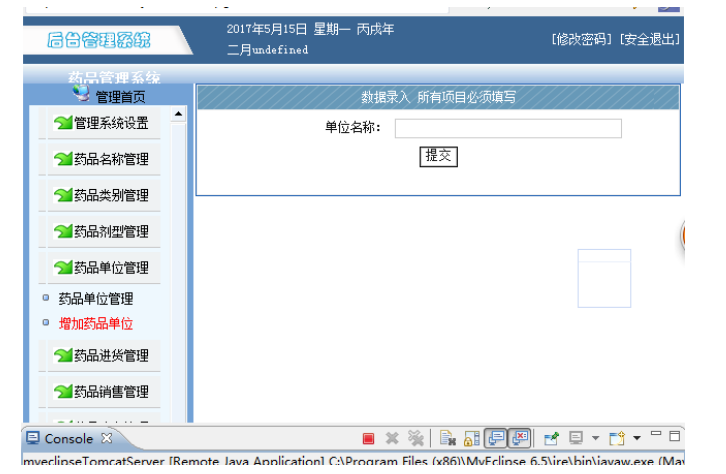Toggle Scroll Lock in Console toolbar
Screen dimensions: 726x474
tap(471, 438)
